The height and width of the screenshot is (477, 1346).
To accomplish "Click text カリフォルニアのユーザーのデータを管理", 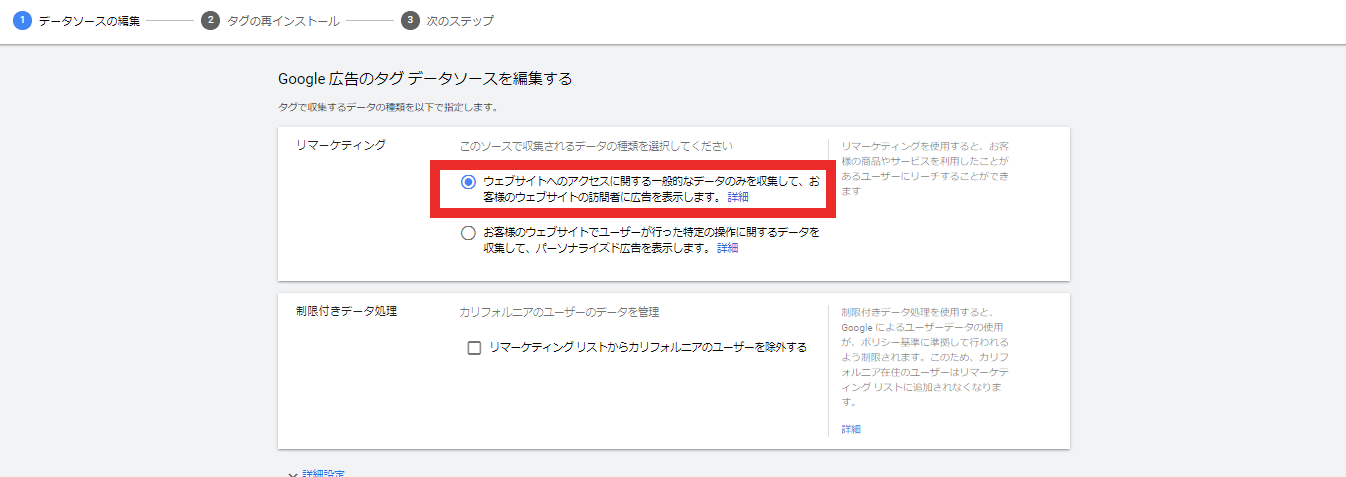I will click(559, 312).
